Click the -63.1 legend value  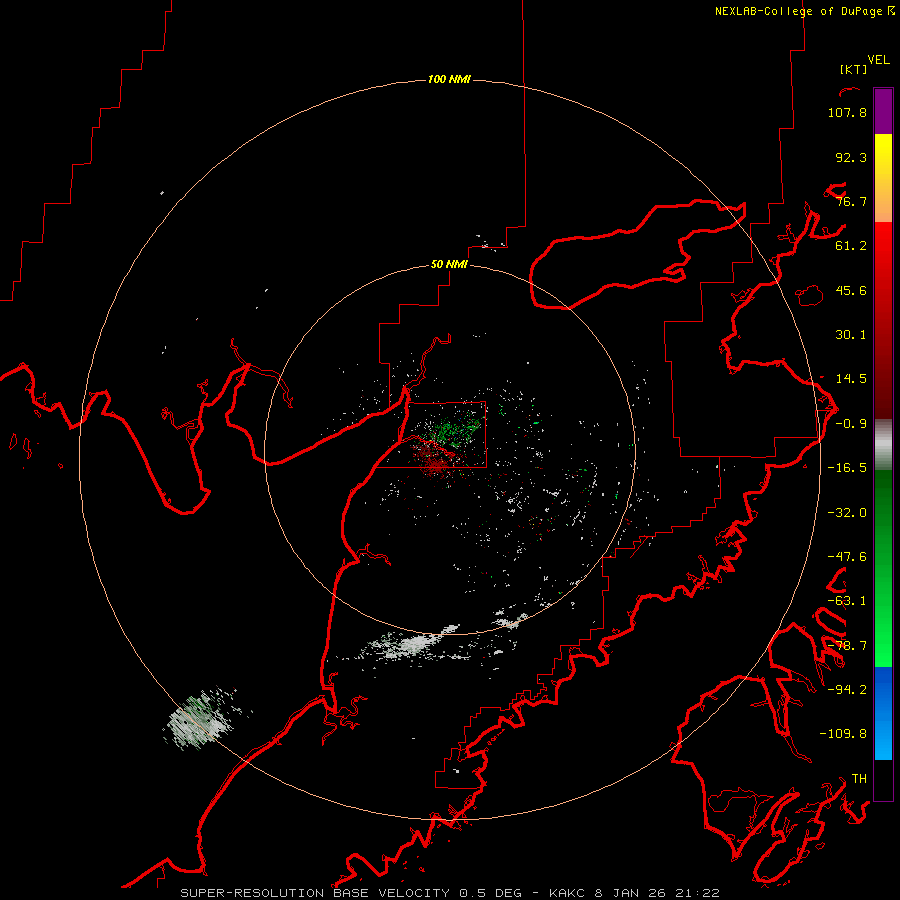[x=847, y=601]
